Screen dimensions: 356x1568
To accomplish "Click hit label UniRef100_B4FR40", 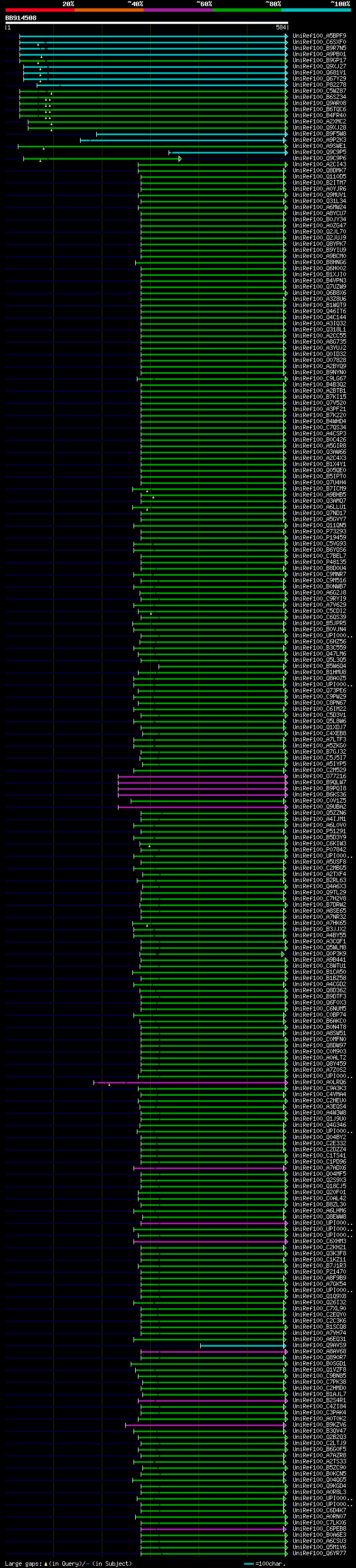I will tap(319, 115).
